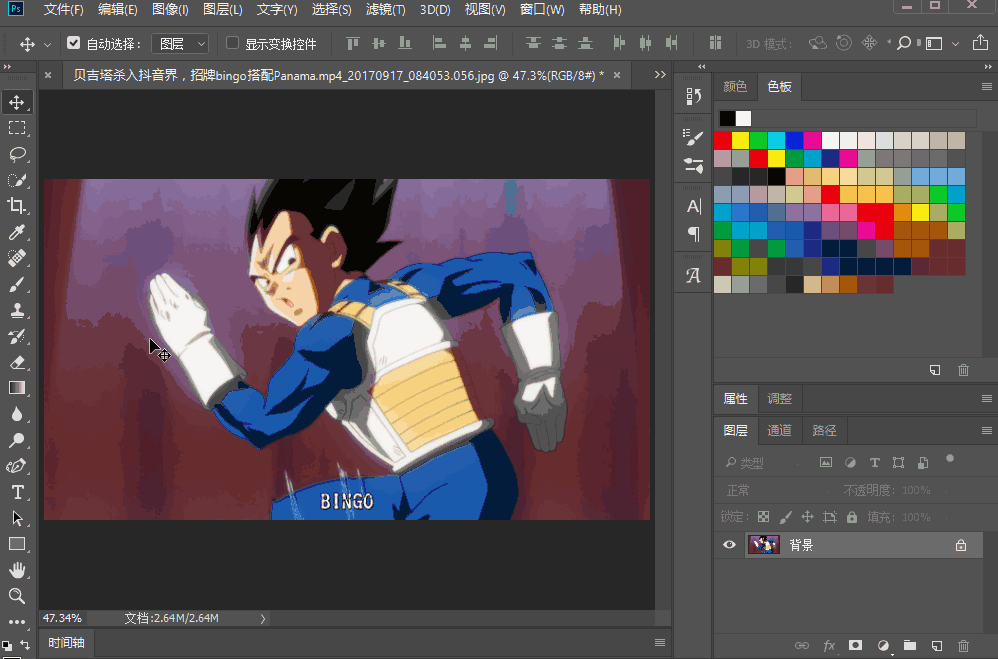Select the Lasso tool
Screen dimensions: 998x659
[17, 154]
